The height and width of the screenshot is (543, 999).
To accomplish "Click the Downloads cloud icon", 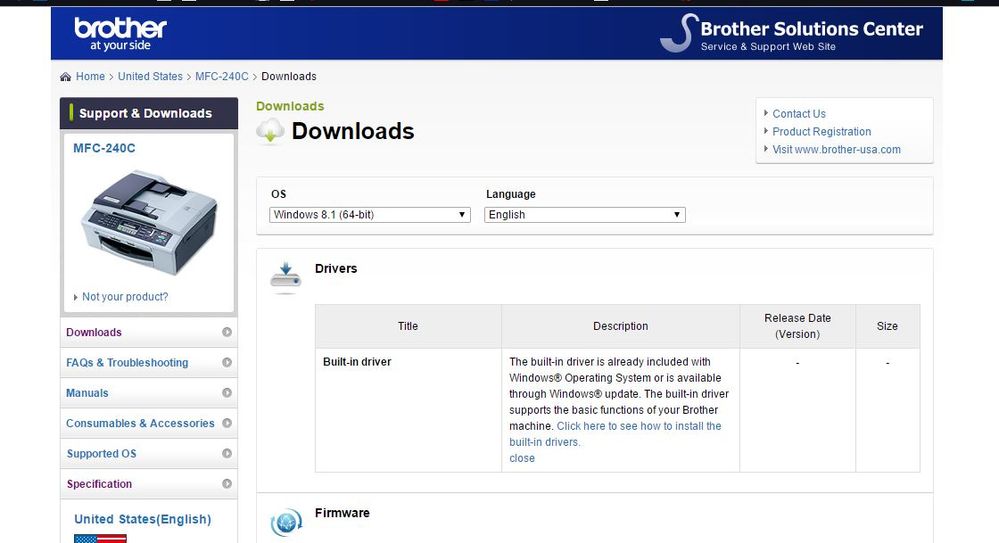I will pos(271,131).
